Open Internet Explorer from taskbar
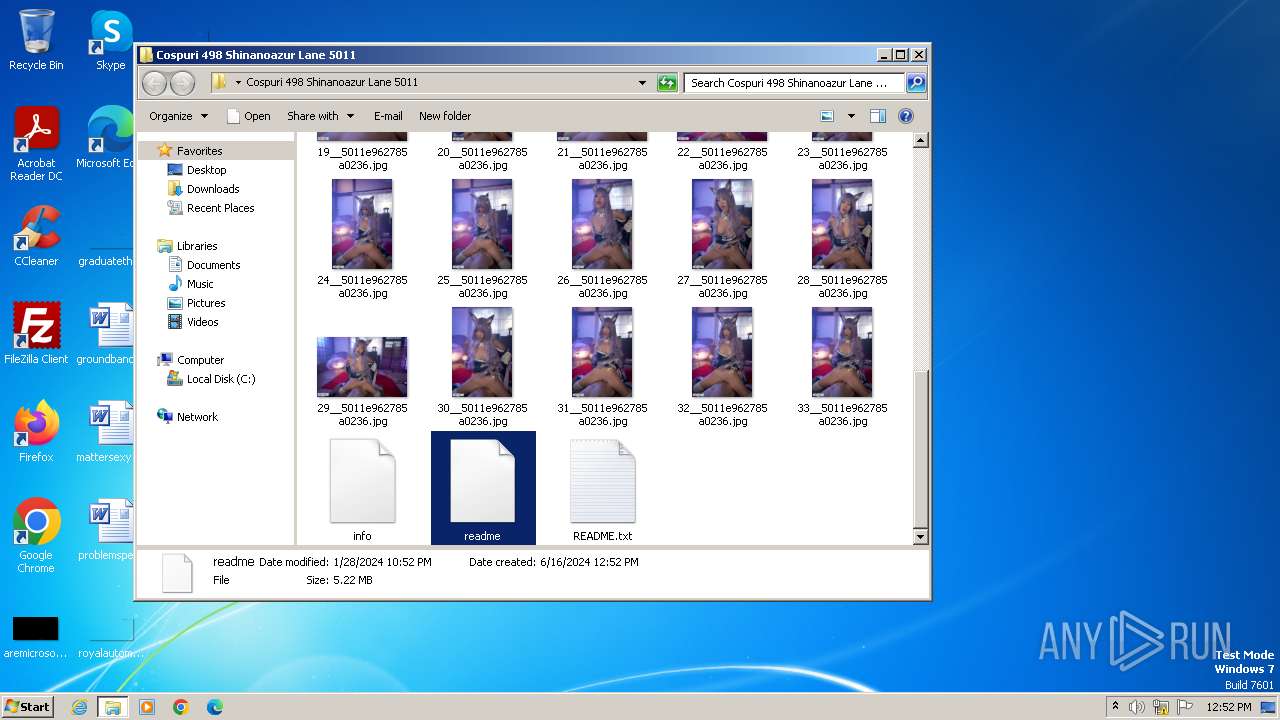 pyautogui.click(x=79, y=707)
